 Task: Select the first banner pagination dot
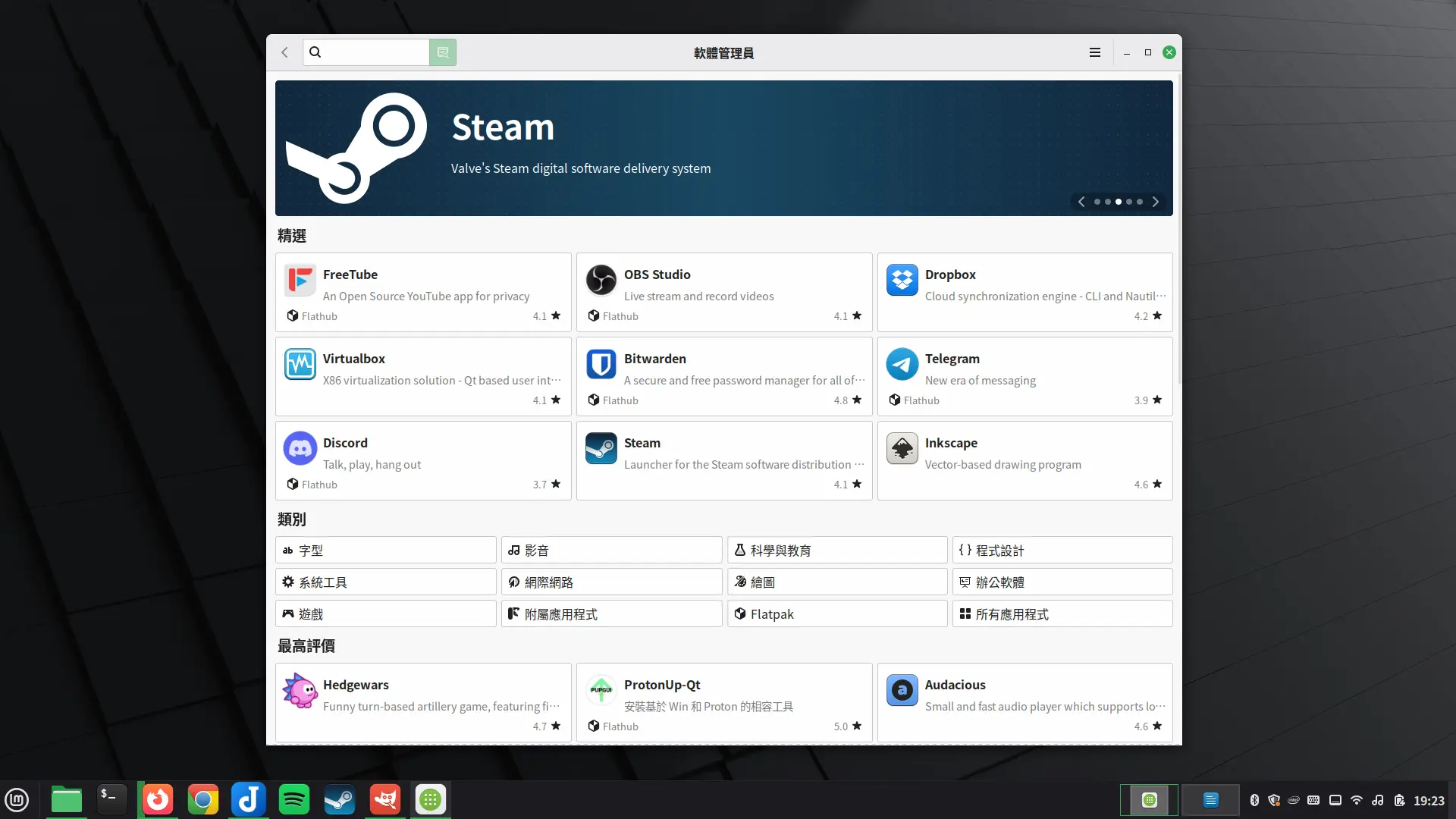coord(1097,202)
